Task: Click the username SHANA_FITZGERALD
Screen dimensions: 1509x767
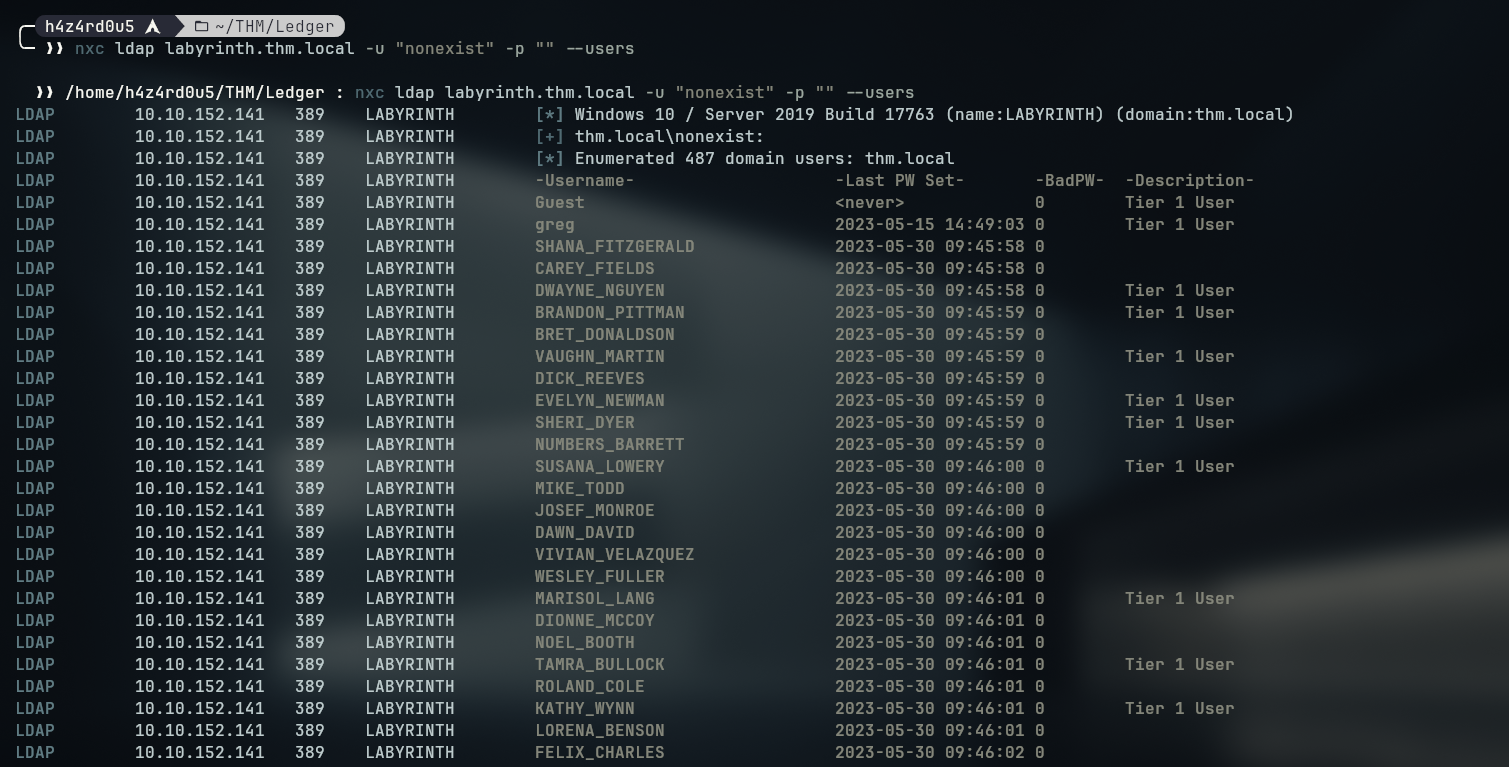Action: 614,246
